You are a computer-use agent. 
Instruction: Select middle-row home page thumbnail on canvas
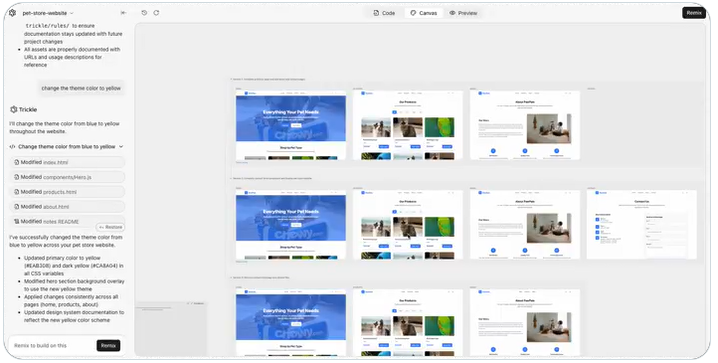(x=291, y=225)
